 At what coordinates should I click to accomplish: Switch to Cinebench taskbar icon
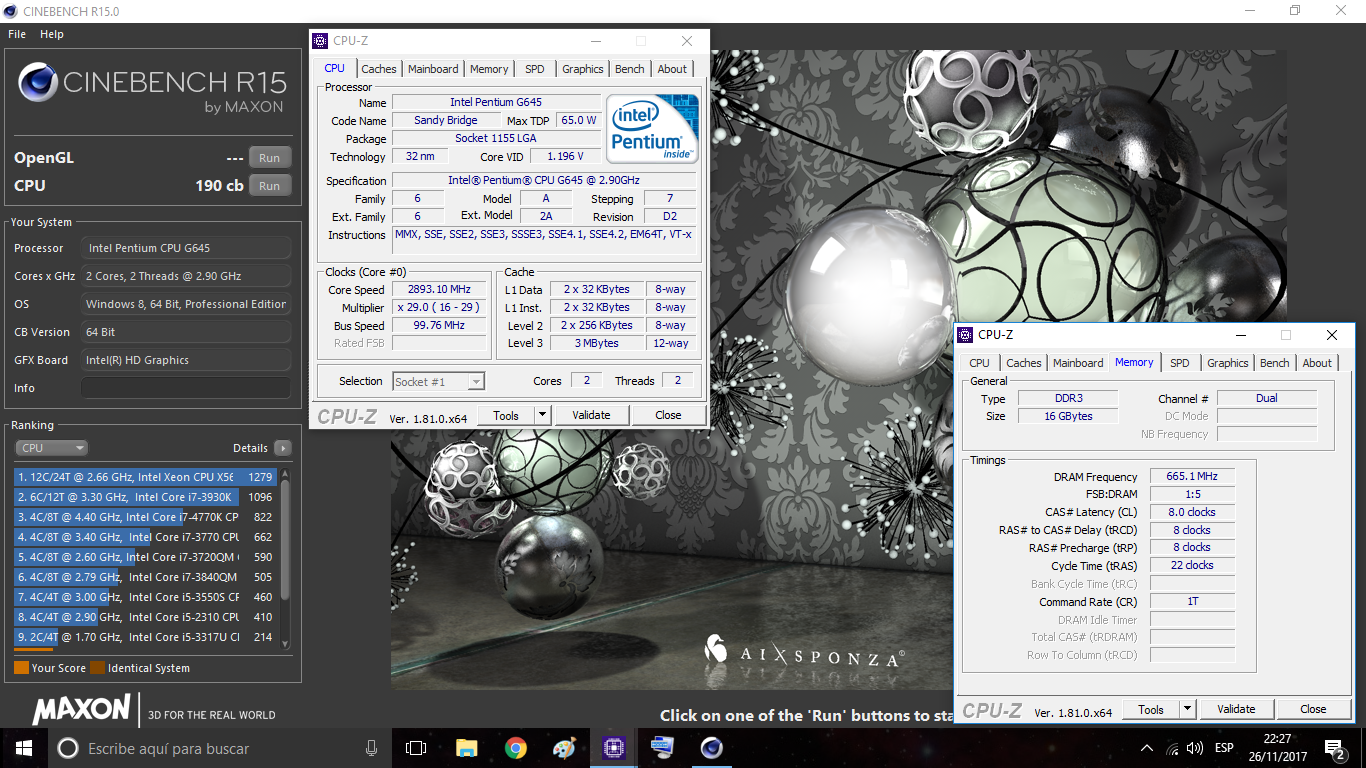point(711,748)
